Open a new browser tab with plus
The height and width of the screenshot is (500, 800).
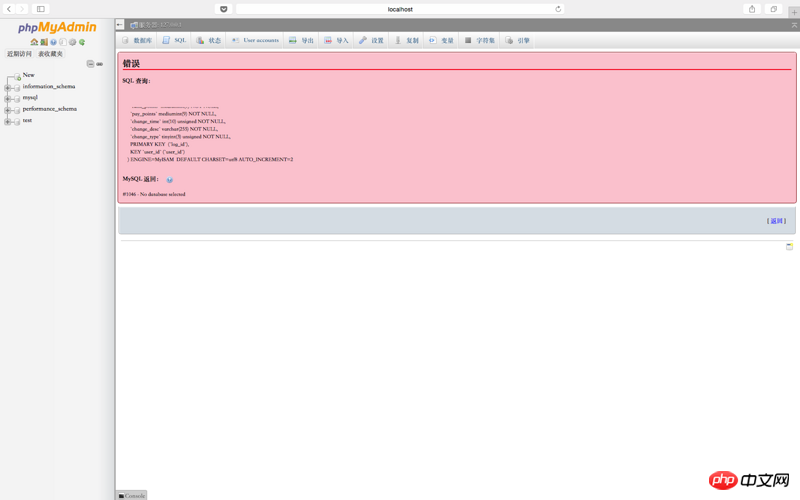pos(794,12)
